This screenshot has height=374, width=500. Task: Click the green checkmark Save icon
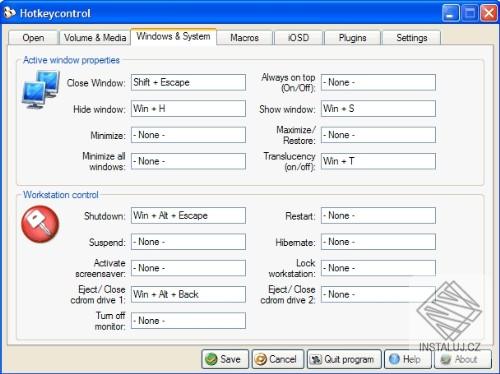pyautogui.click(x=211, y=359)
